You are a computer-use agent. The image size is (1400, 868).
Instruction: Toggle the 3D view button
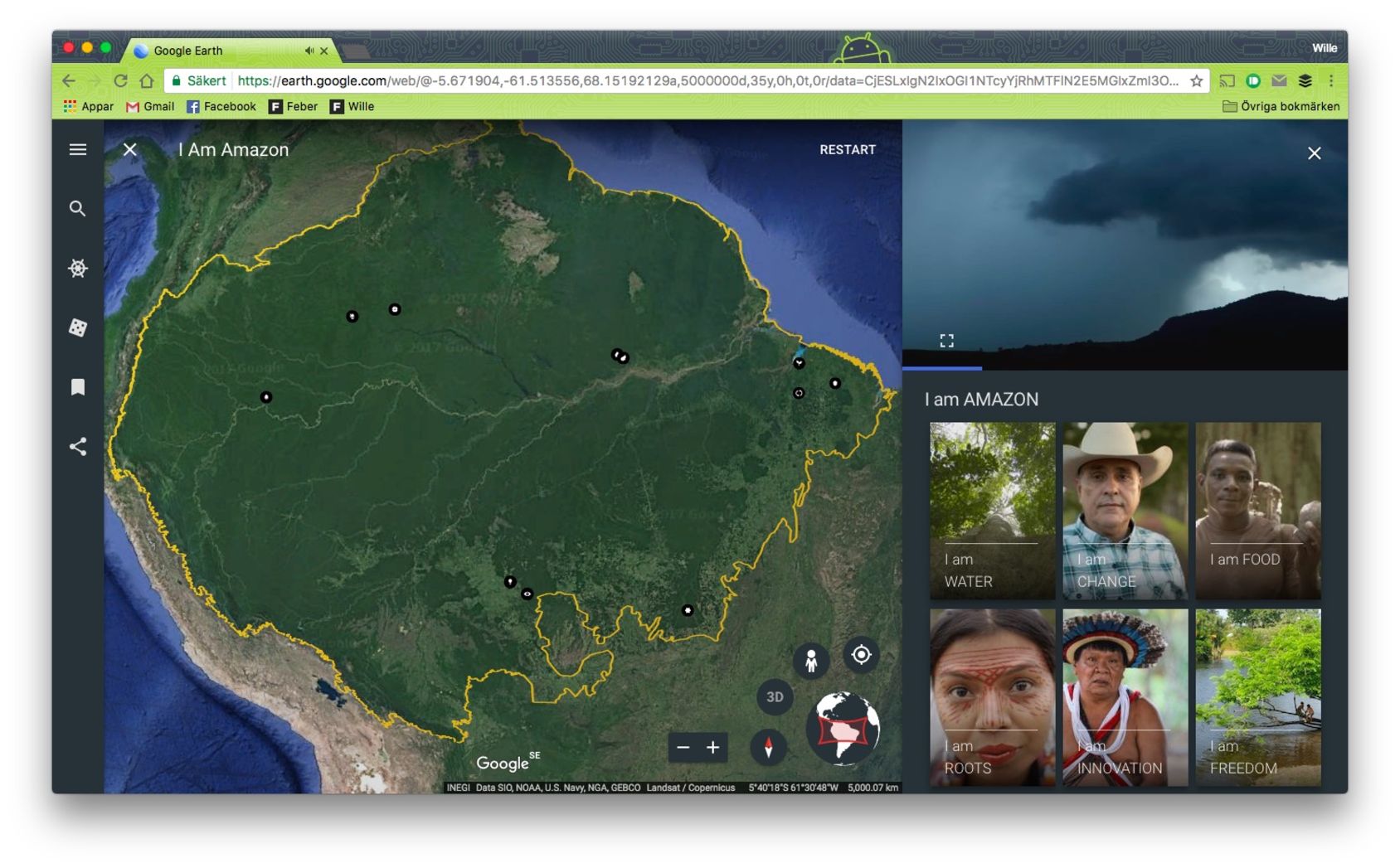pos(775,697)
